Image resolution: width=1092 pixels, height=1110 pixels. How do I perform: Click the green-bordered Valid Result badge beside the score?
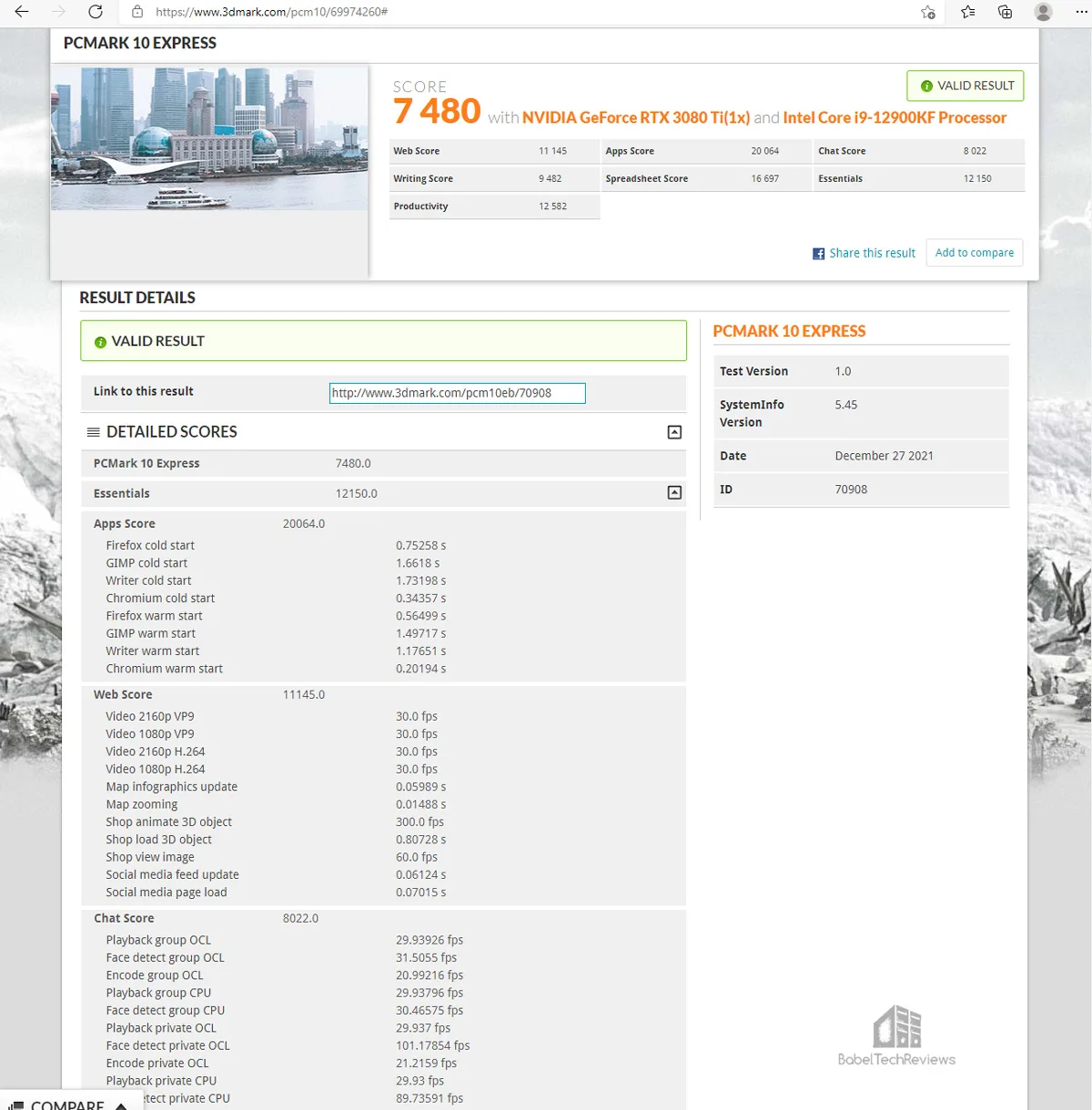(x=966, y=86)
